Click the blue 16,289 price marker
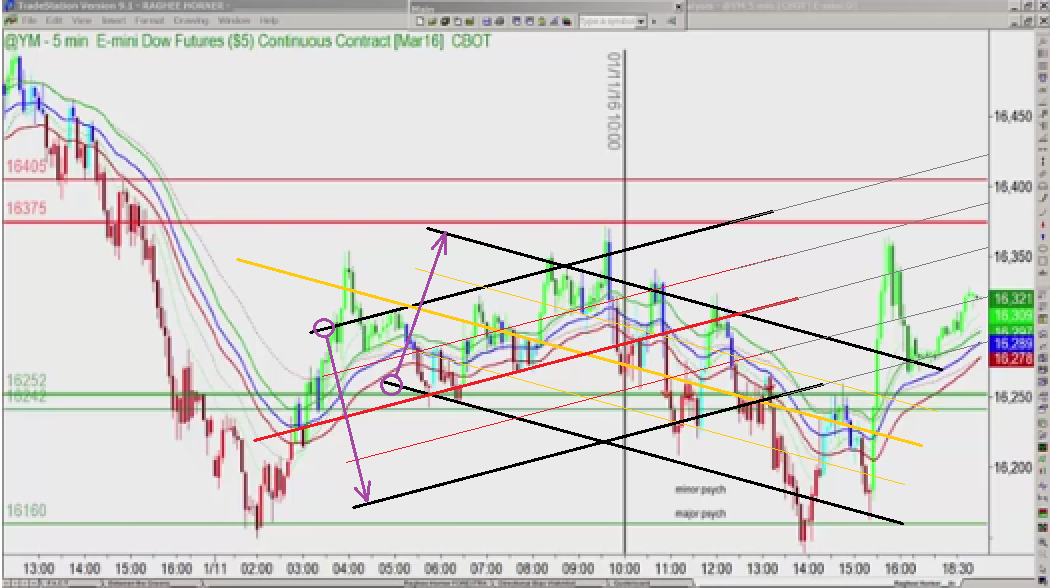 (x=1012, y=344)
